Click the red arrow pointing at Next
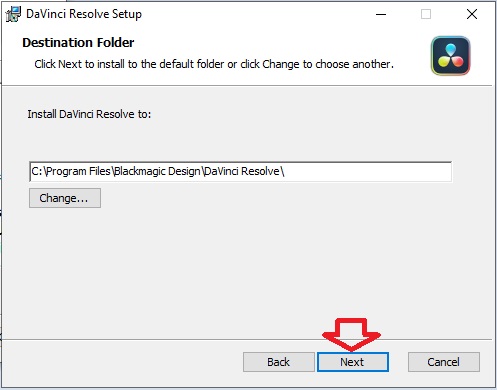 (351, 334)
